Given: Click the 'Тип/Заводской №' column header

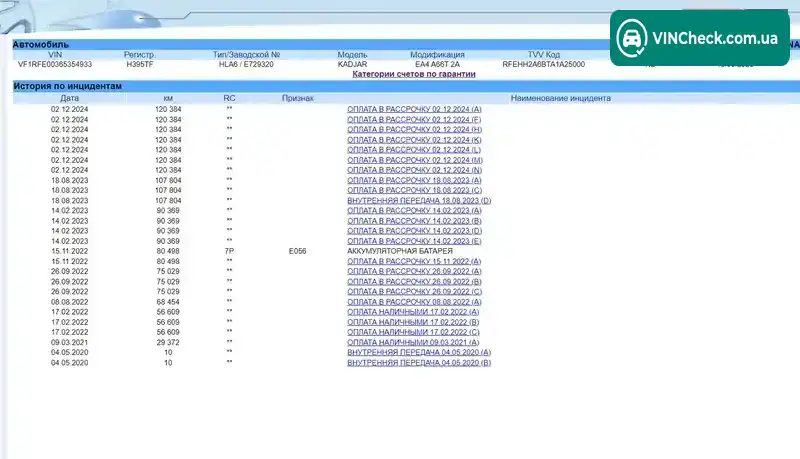Looking at the screenshot, I should [246, 55].
